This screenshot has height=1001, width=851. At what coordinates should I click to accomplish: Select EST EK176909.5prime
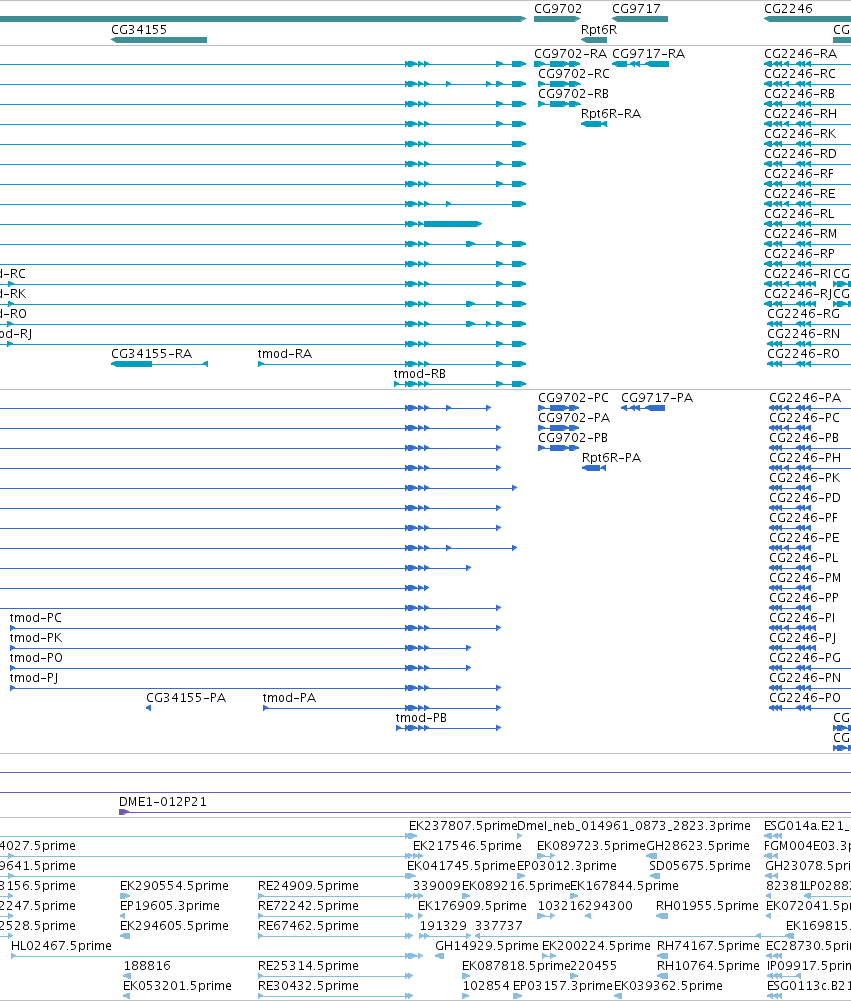(472, 907)
